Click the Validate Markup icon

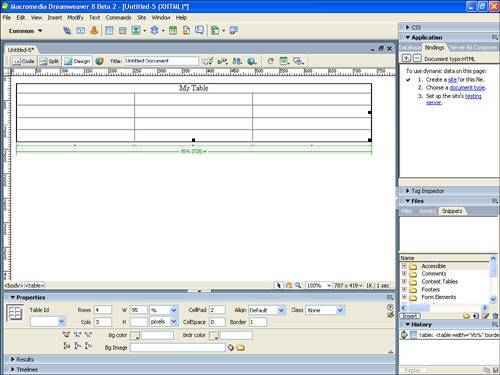click(x=222, y=61)
